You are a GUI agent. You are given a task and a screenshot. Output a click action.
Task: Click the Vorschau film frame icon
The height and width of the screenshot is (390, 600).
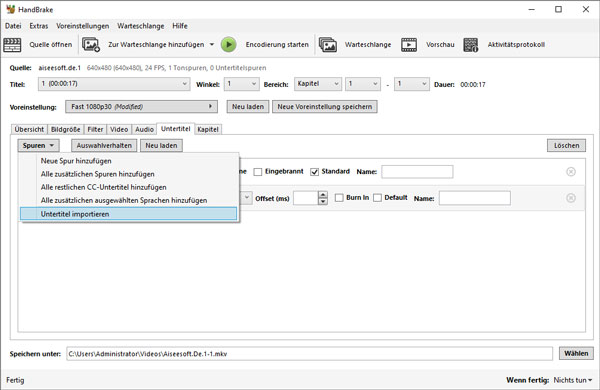click(409, 45)
